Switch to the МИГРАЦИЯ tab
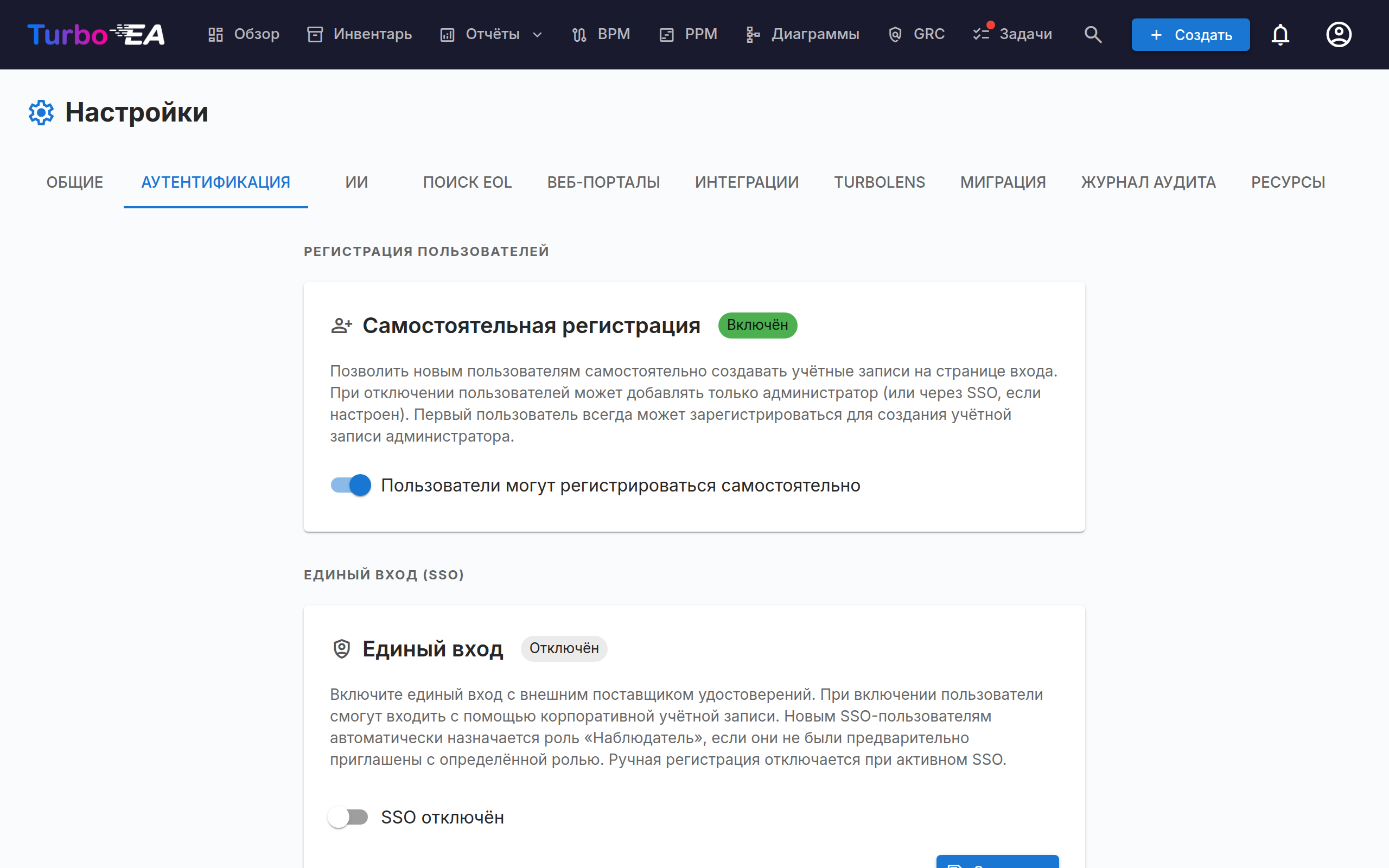Image resolution: width=1389 pixels, height=868 pixels. pos(1003,183)
